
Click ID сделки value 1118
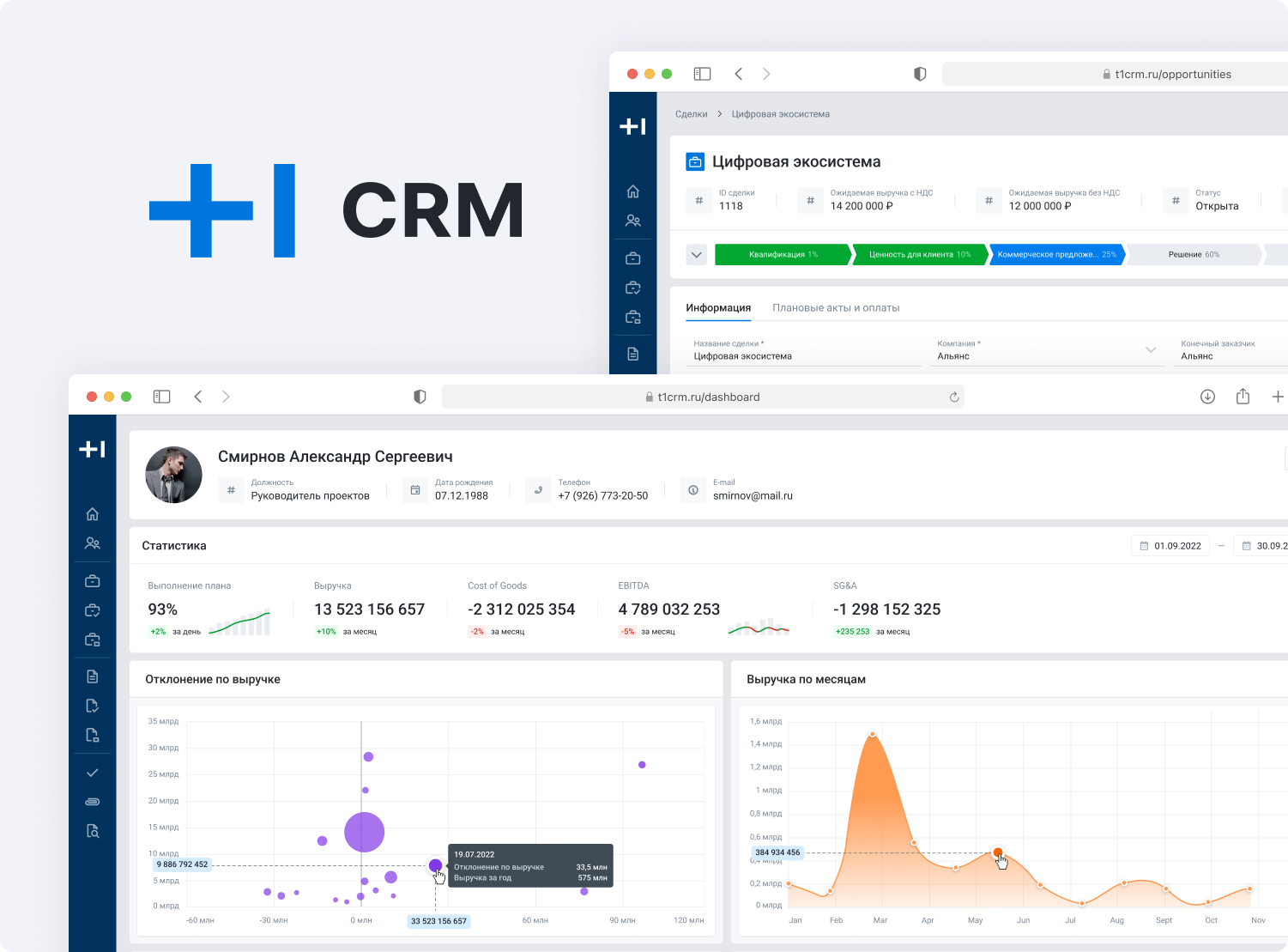click(731, 206)
